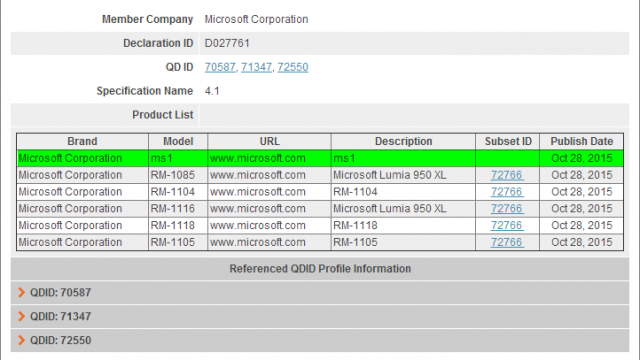
Task: Click the Member Company label
Action: click(x=147, y=19)
